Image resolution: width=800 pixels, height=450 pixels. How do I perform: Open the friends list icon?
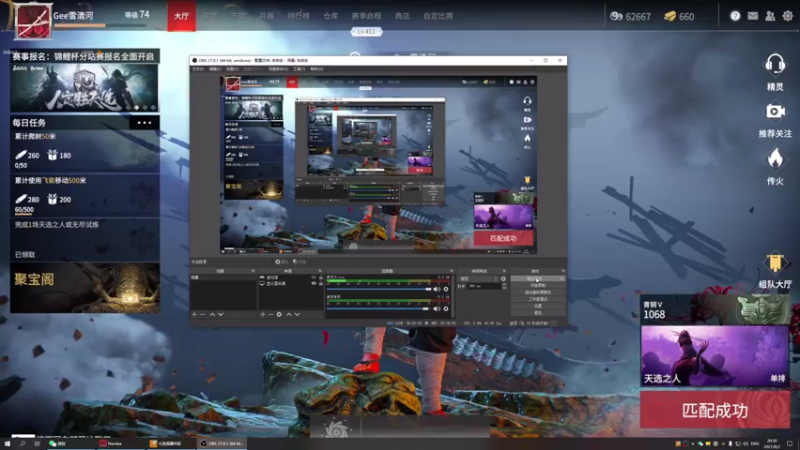click(x=770, y=16)
